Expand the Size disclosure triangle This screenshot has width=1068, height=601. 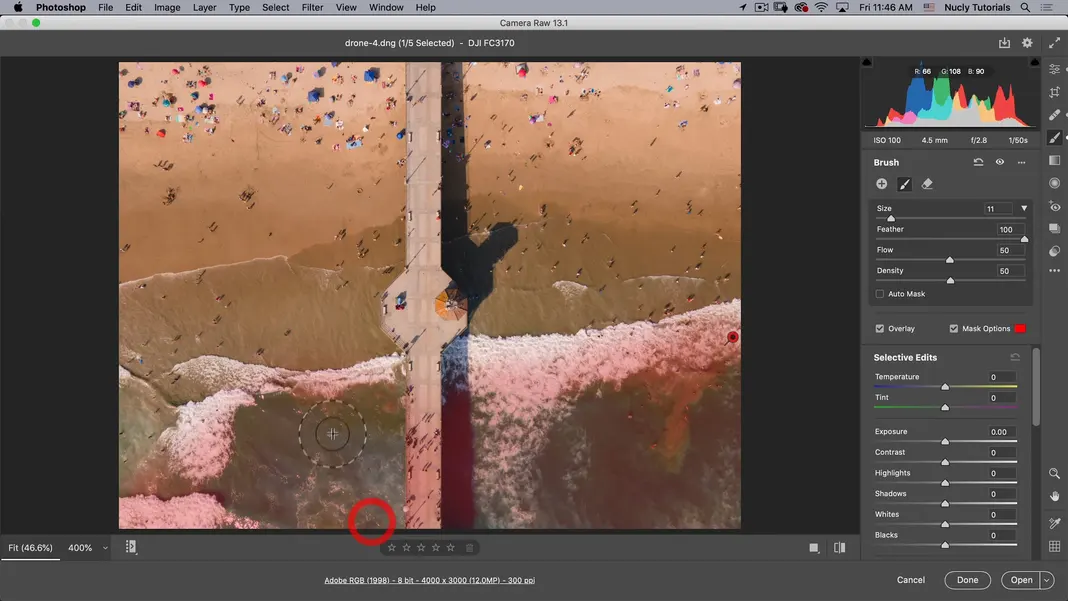[x=1024, y=209]
